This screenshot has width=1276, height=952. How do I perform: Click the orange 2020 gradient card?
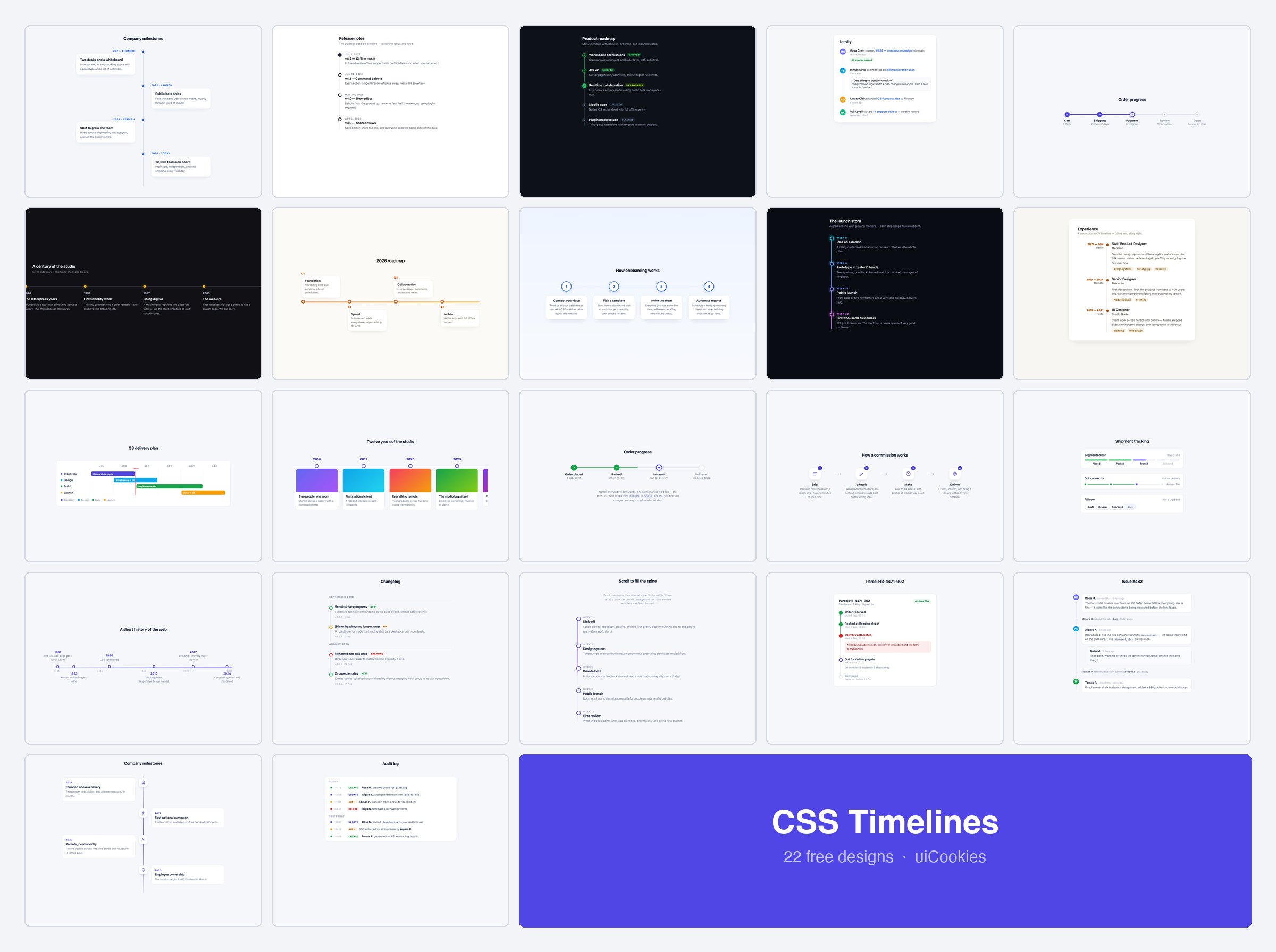410,481
